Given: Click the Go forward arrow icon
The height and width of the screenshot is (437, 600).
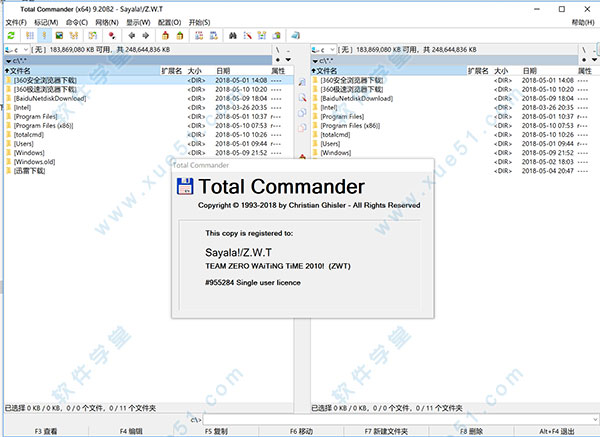Looking at the screenshot, I should [x=146, y=35].
